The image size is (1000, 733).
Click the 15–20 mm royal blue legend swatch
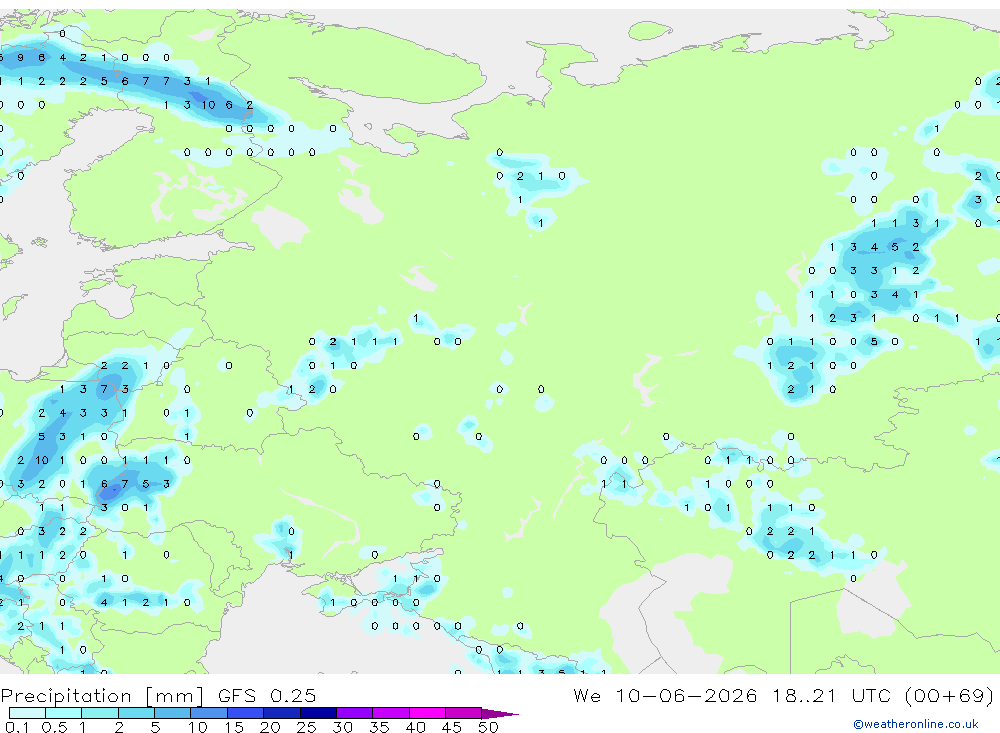point(245,713)
